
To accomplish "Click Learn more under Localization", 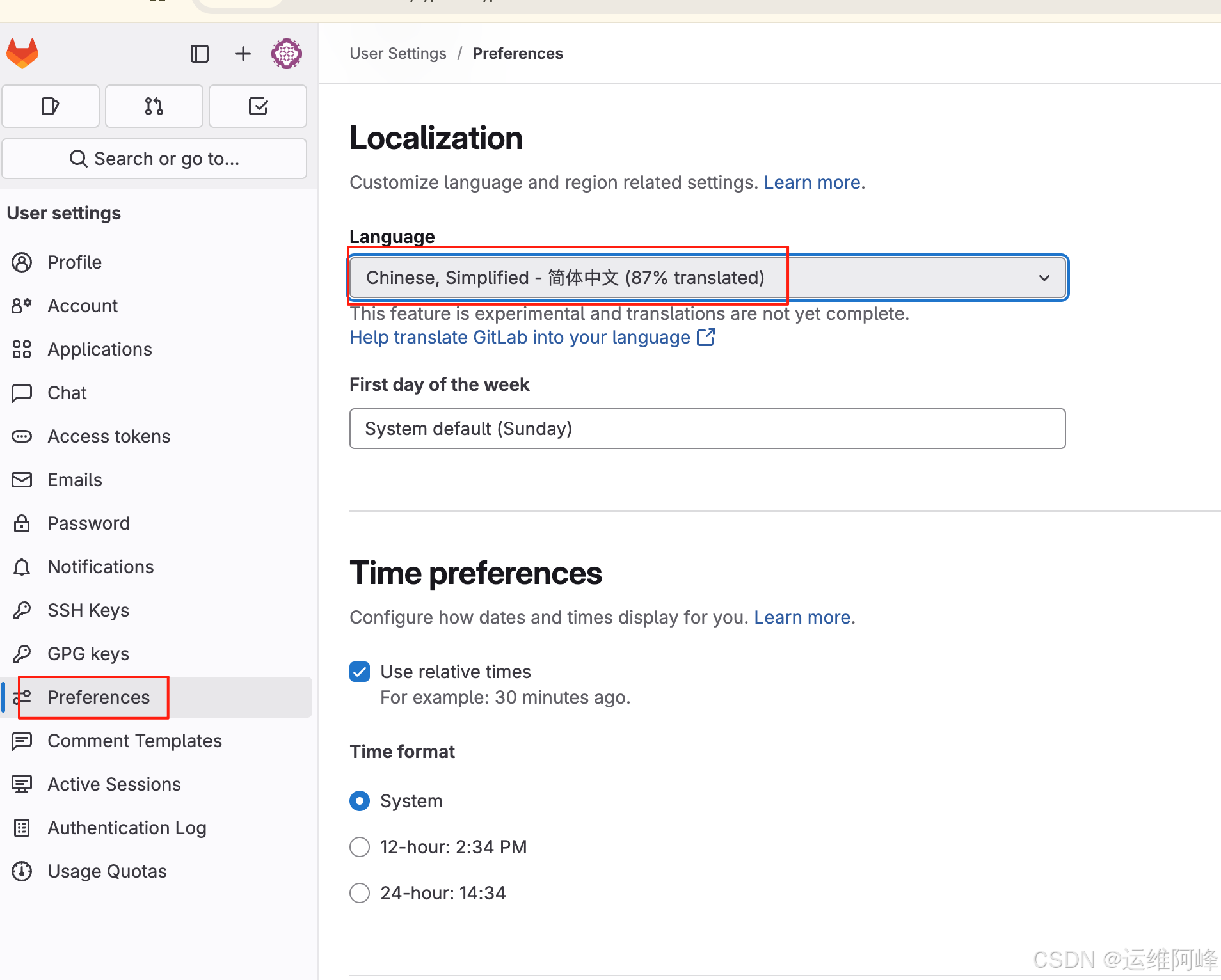I will [811, 182].
